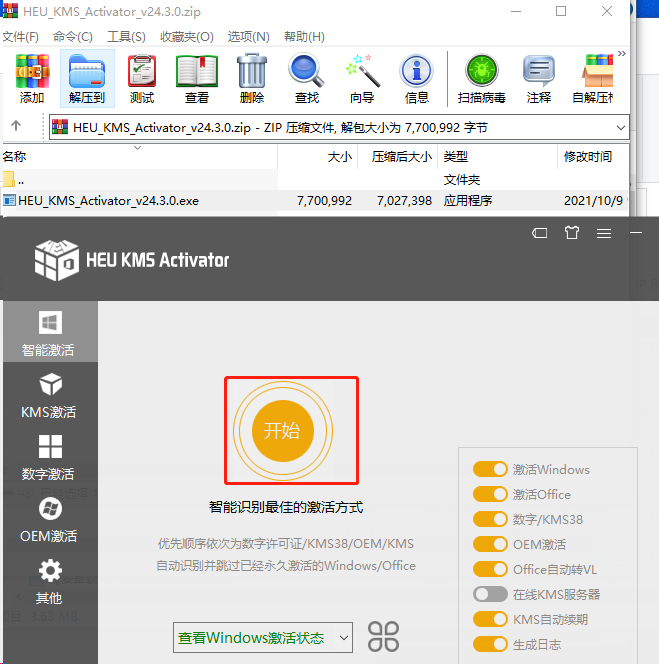
Task: Click the HEU KMS Activator cube logo
Action: pyautogui.click(x=56, y=260)
